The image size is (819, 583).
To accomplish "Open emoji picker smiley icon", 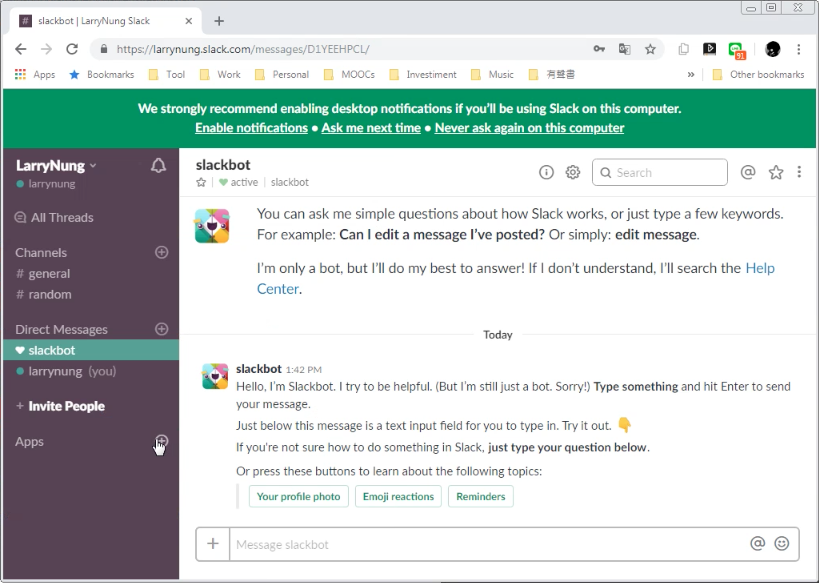I will (x=782, y=544).
